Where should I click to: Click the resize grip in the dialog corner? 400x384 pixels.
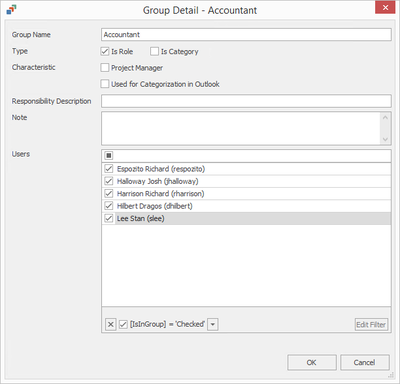tap(390, 375)
